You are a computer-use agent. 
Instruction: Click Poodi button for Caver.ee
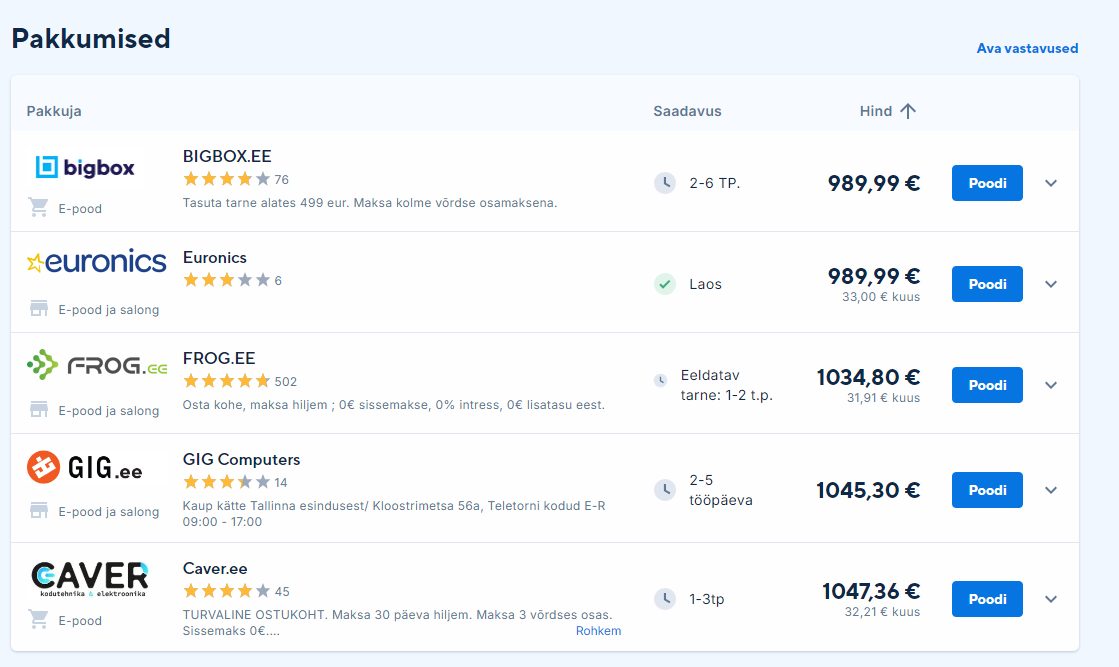(987, 599)
